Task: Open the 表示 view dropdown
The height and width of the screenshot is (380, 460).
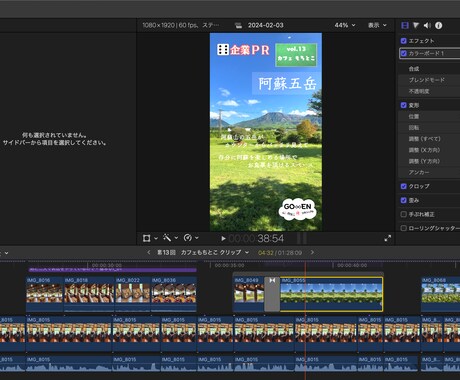Action: pyautogui.click(x=377, y=25)
